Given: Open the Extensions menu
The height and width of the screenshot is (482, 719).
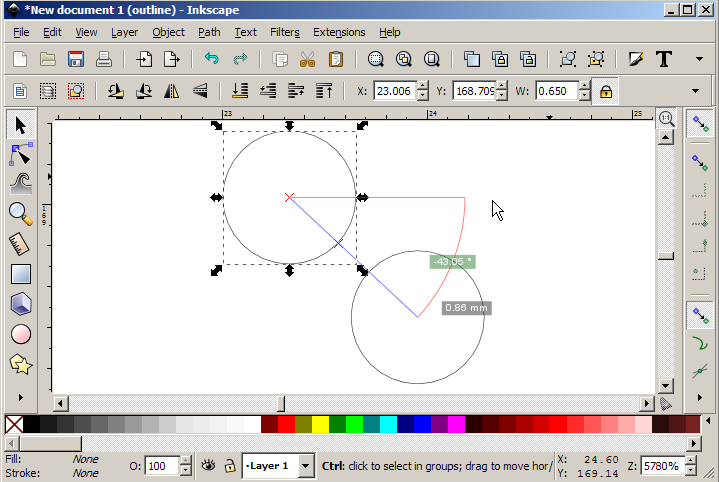Looking at the screenshot, I should pyautogui.click(x=339, y=32).
